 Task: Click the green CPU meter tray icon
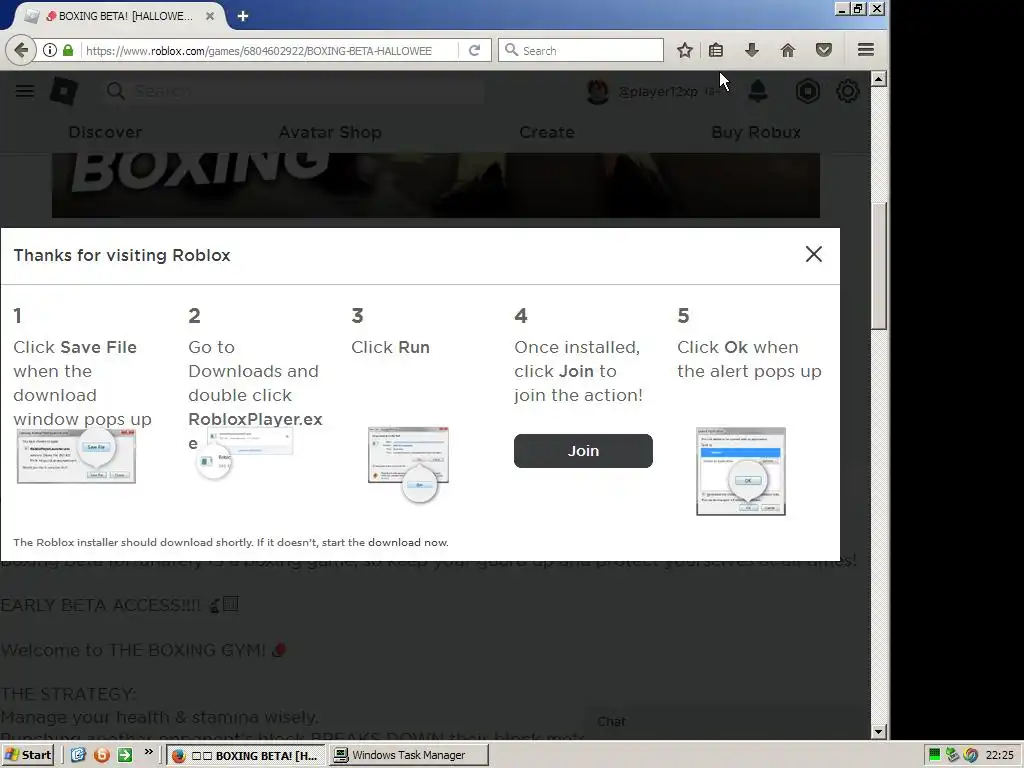(x=935, y=755)
